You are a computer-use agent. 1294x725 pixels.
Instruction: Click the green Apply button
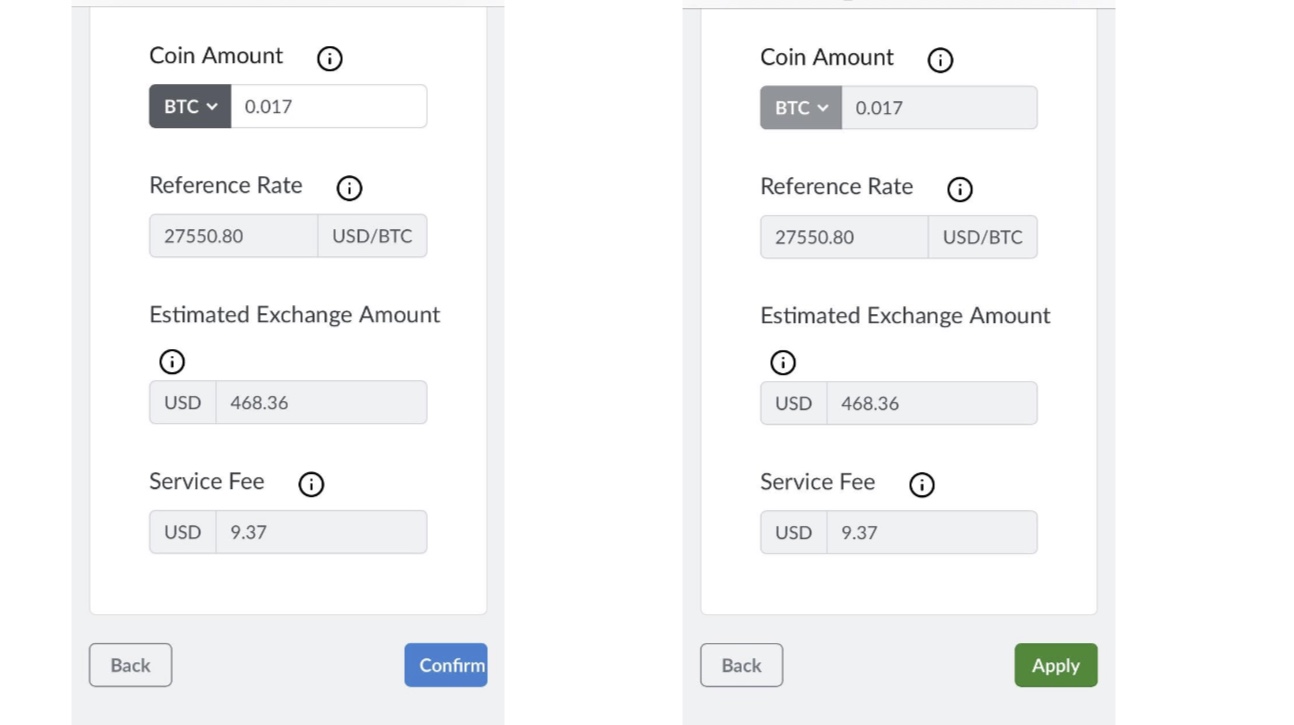[1056, 665]
